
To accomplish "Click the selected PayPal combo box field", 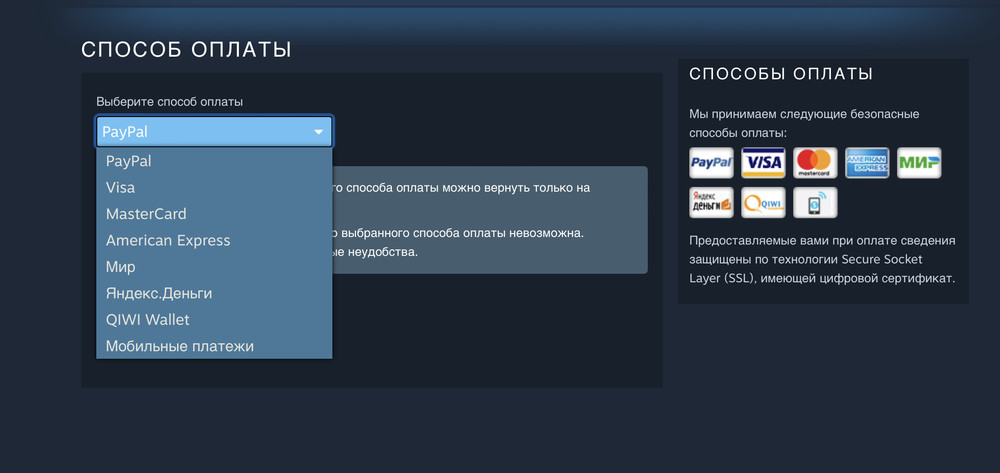I will coord(214,132).
